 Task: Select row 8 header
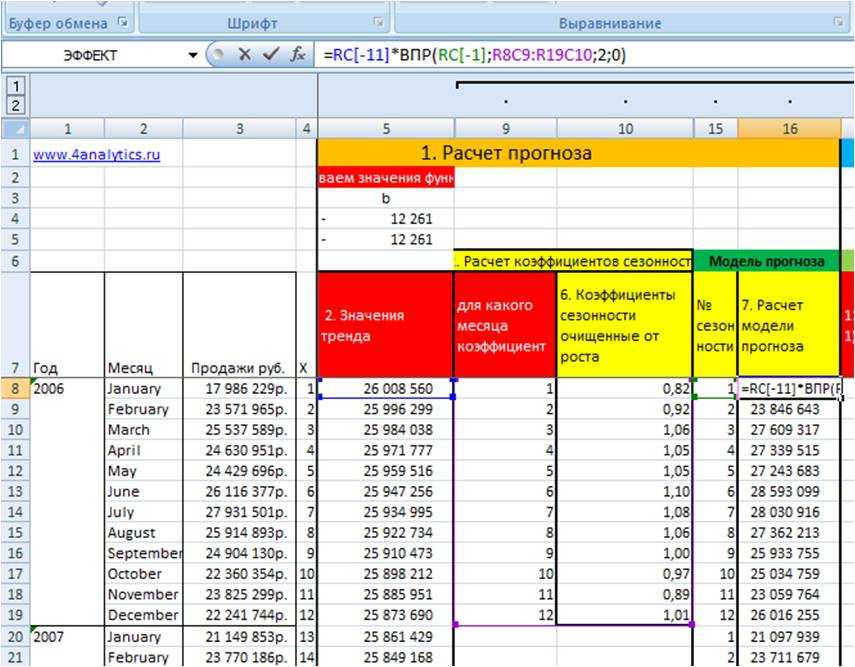[x=15, y=388]
